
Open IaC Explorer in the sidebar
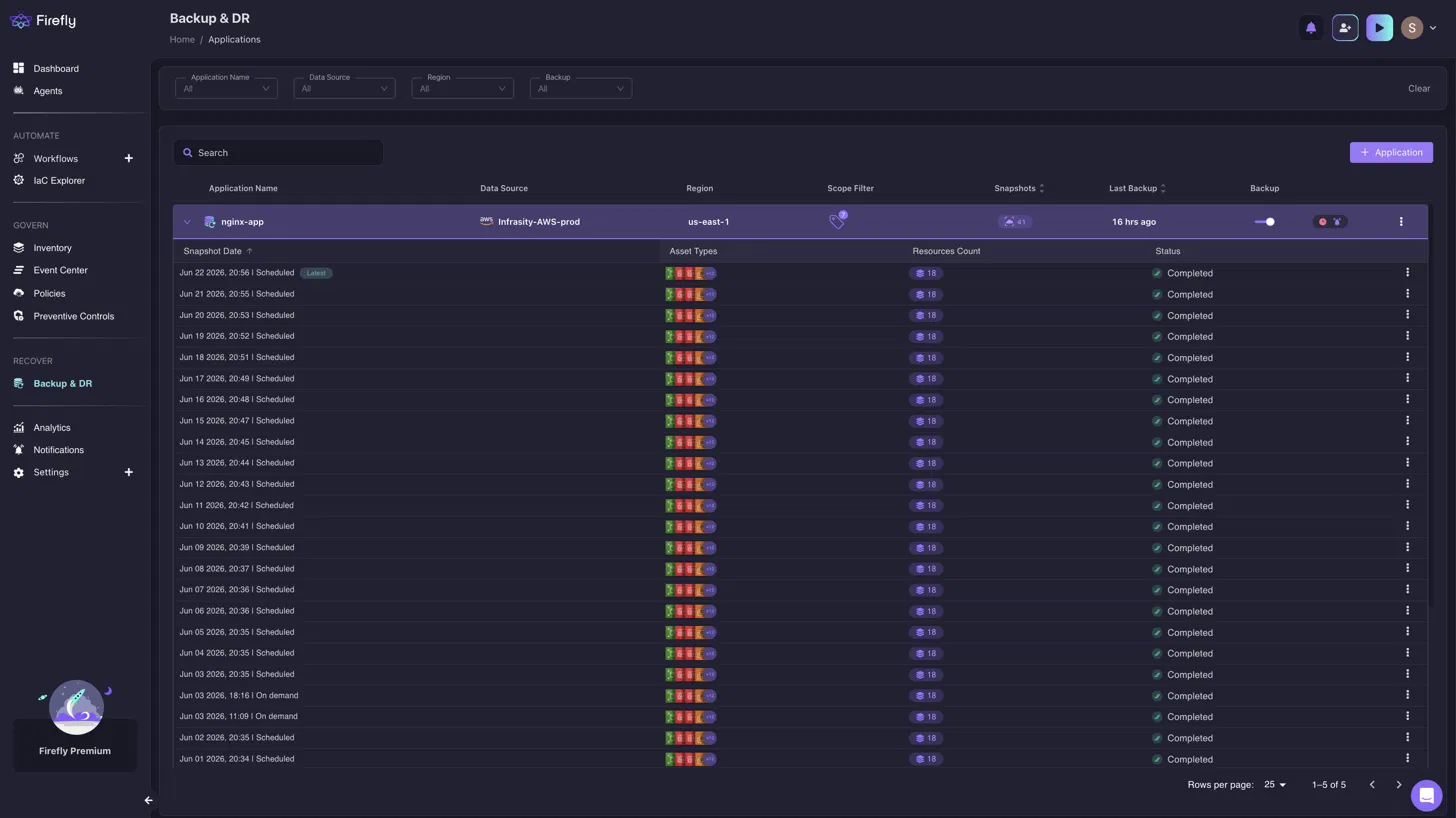click(59, 181)
